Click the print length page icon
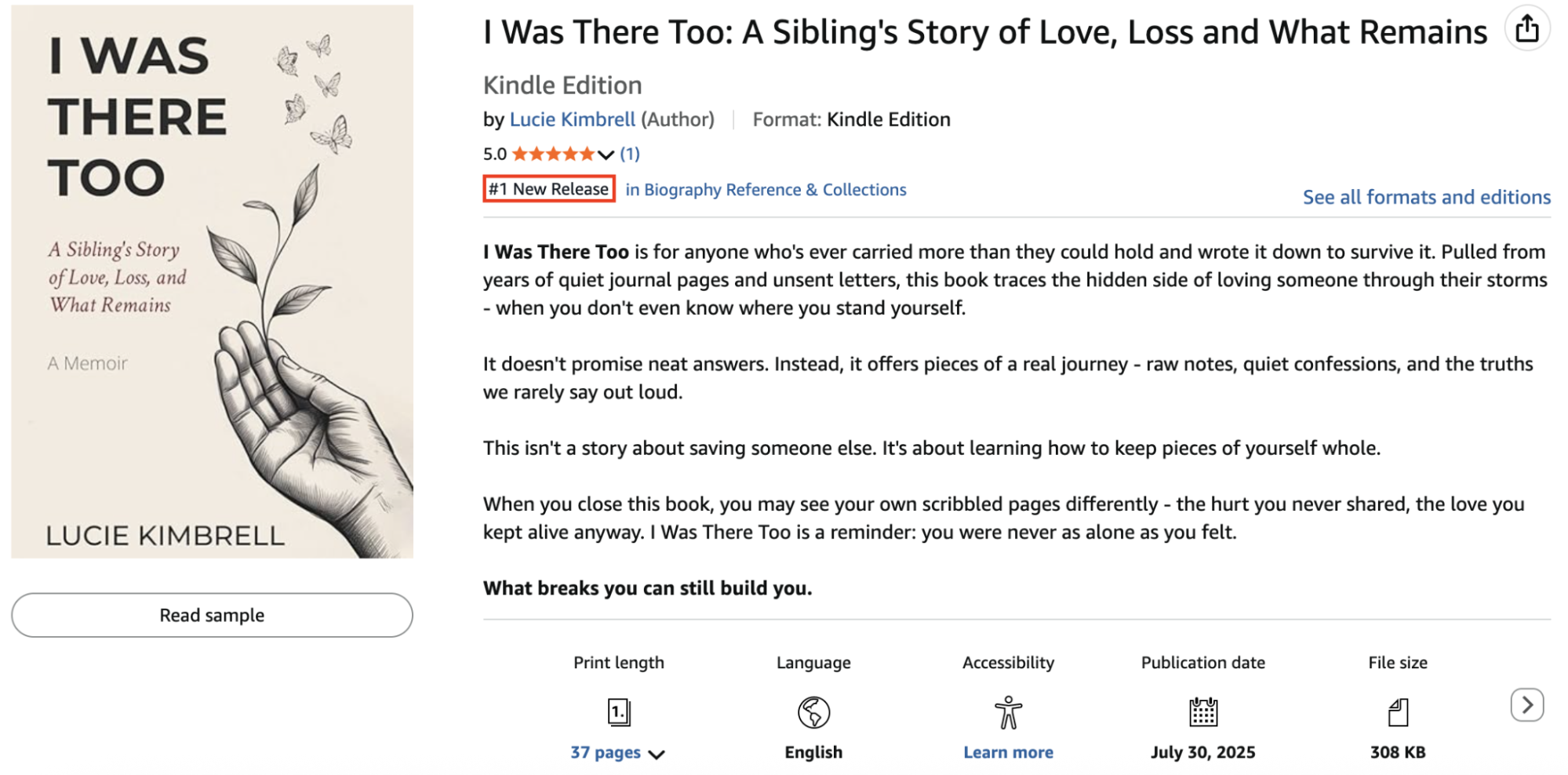 click(619, 712)
